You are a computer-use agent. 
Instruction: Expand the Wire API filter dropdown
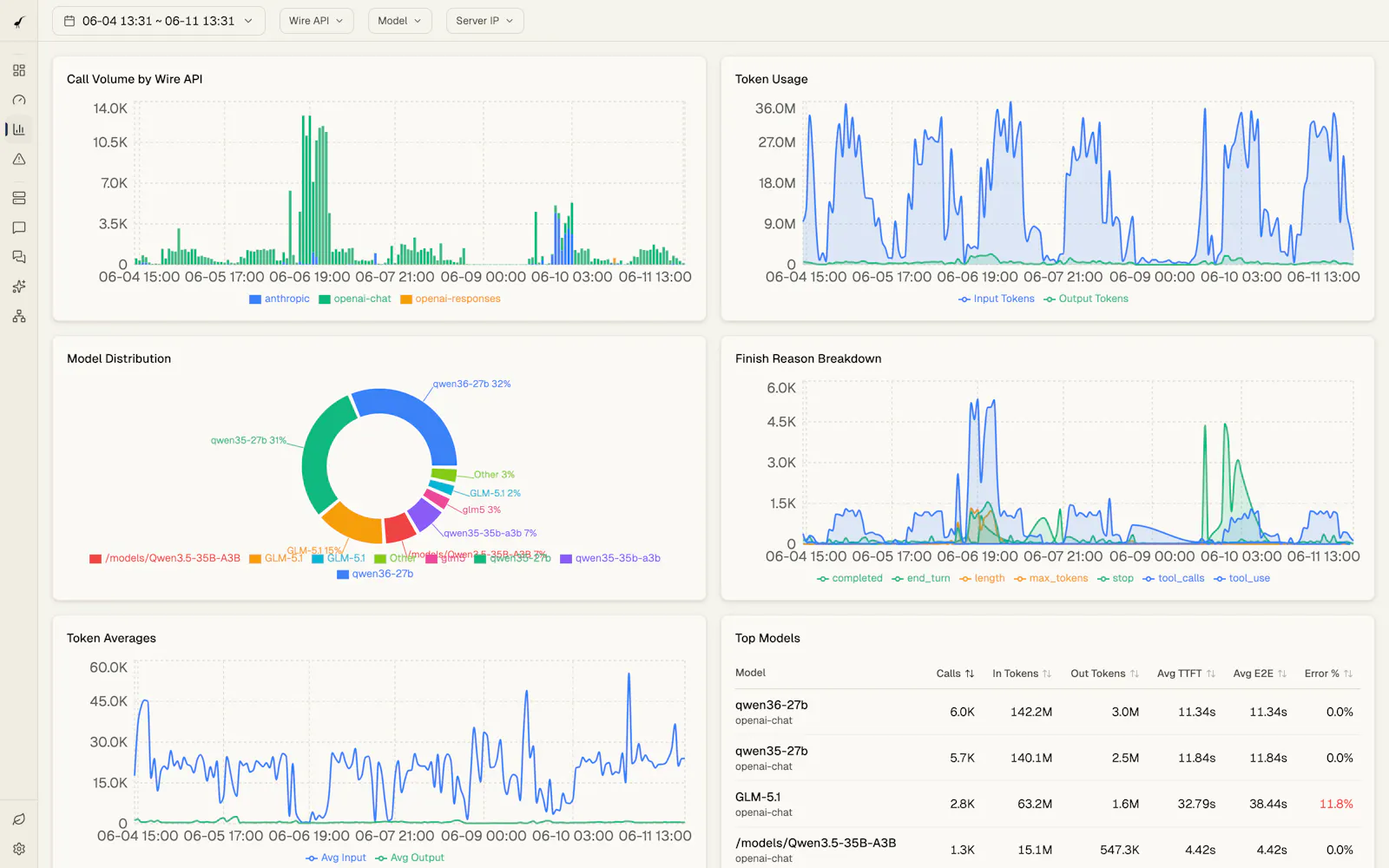point(316,21)
